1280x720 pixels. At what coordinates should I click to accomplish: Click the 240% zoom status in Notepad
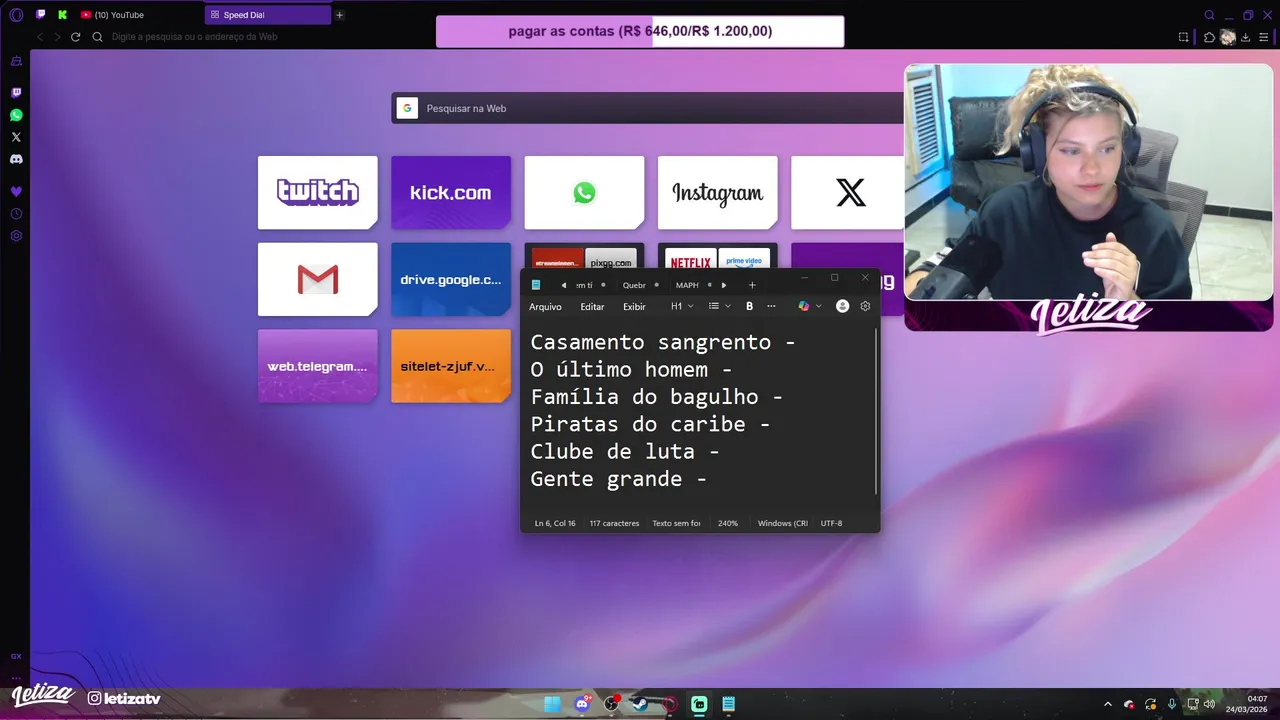point(728,523)
